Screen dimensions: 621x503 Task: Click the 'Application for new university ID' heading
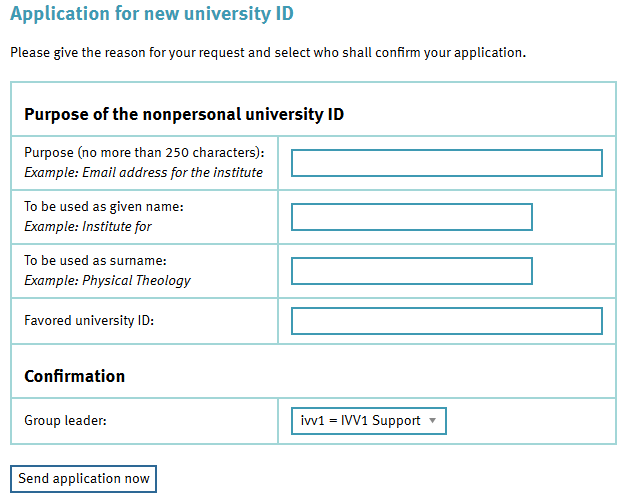[x=152, y=15]
